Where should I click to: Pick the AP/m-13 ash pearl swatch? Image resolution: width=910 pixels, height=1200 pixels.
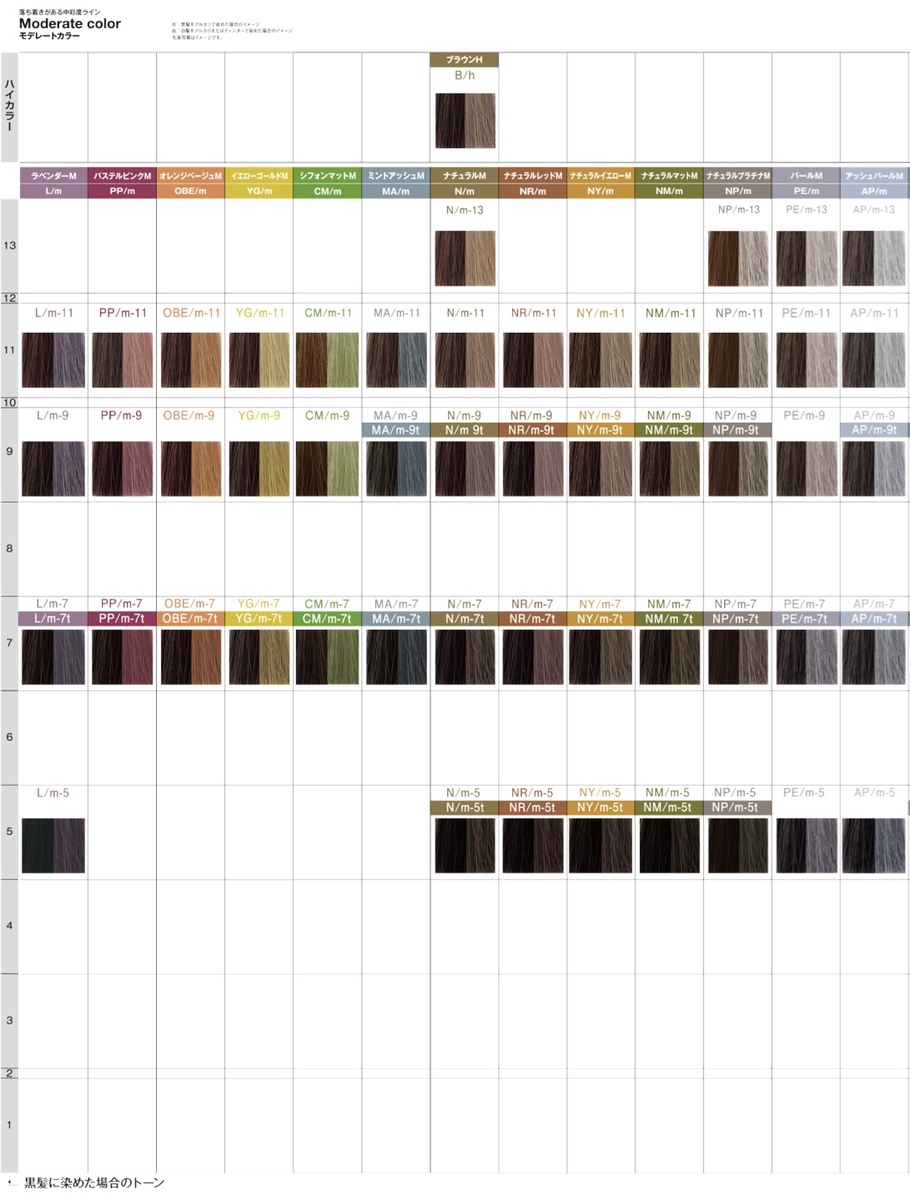coord(875,257)
